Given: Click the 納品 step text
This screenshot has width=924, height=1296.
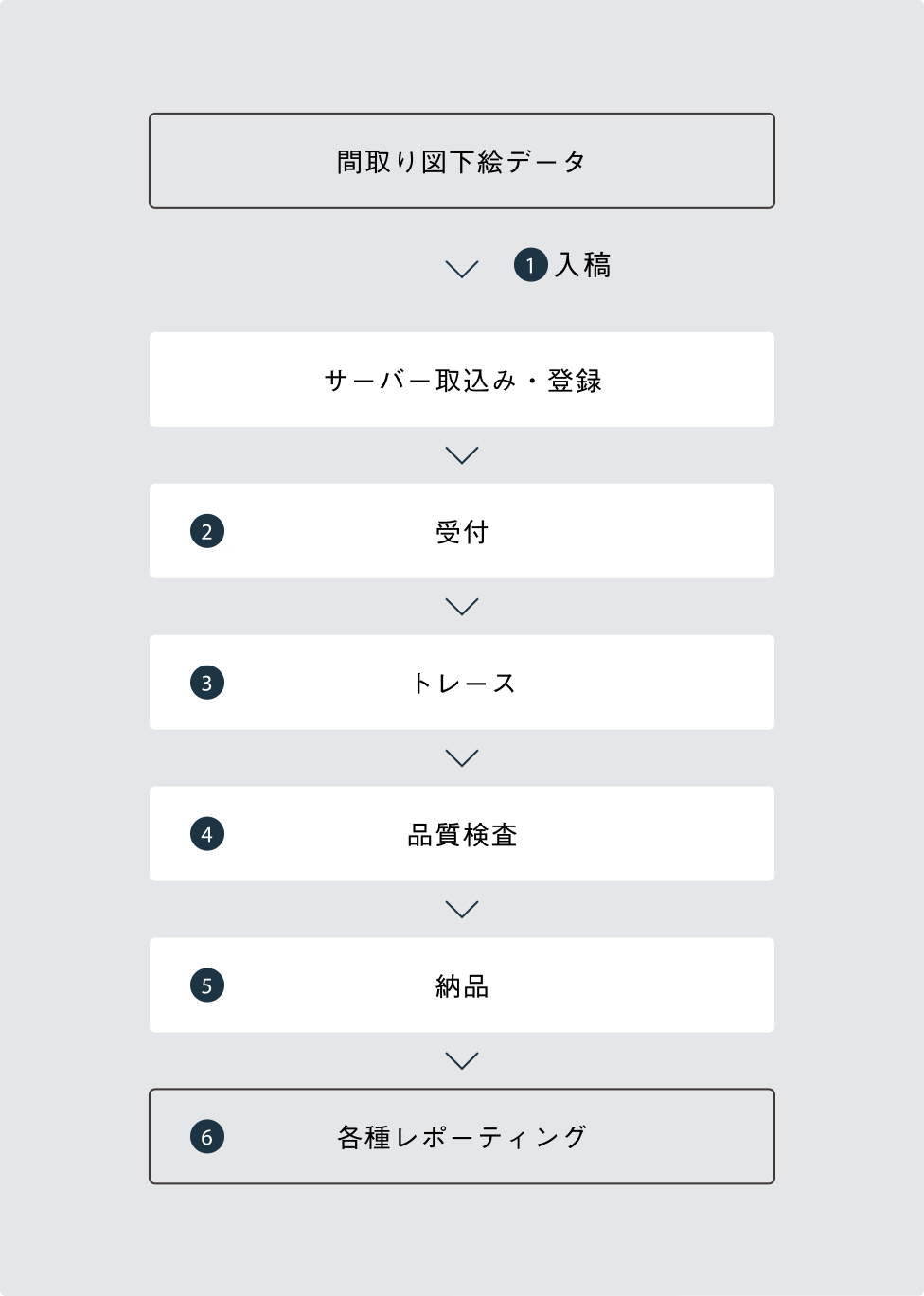Looking at the screenshot, I should coord(462,986).
